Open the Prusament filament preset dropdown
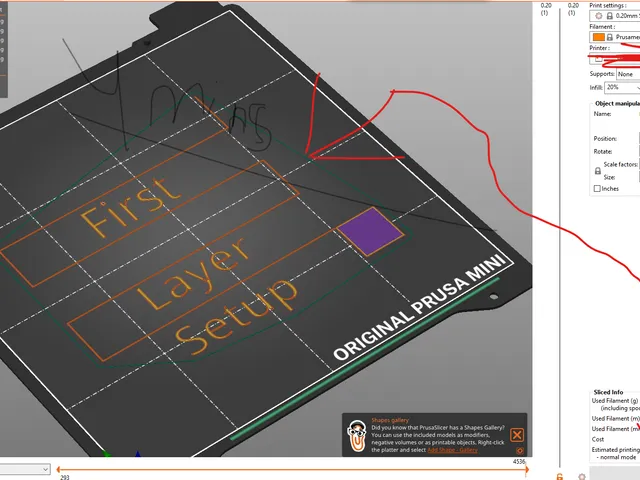The image size is (640, 480). [615, 37]
